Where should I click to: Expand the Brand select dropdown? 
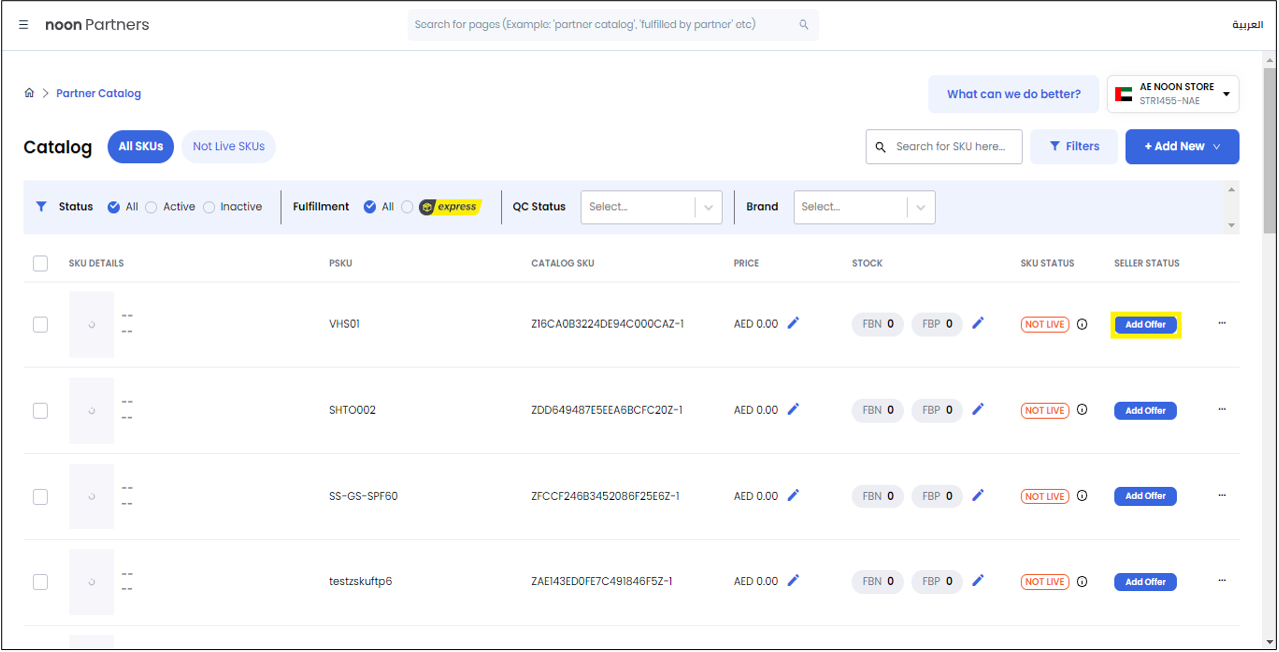pyautogui.click(x=920, y=207)
